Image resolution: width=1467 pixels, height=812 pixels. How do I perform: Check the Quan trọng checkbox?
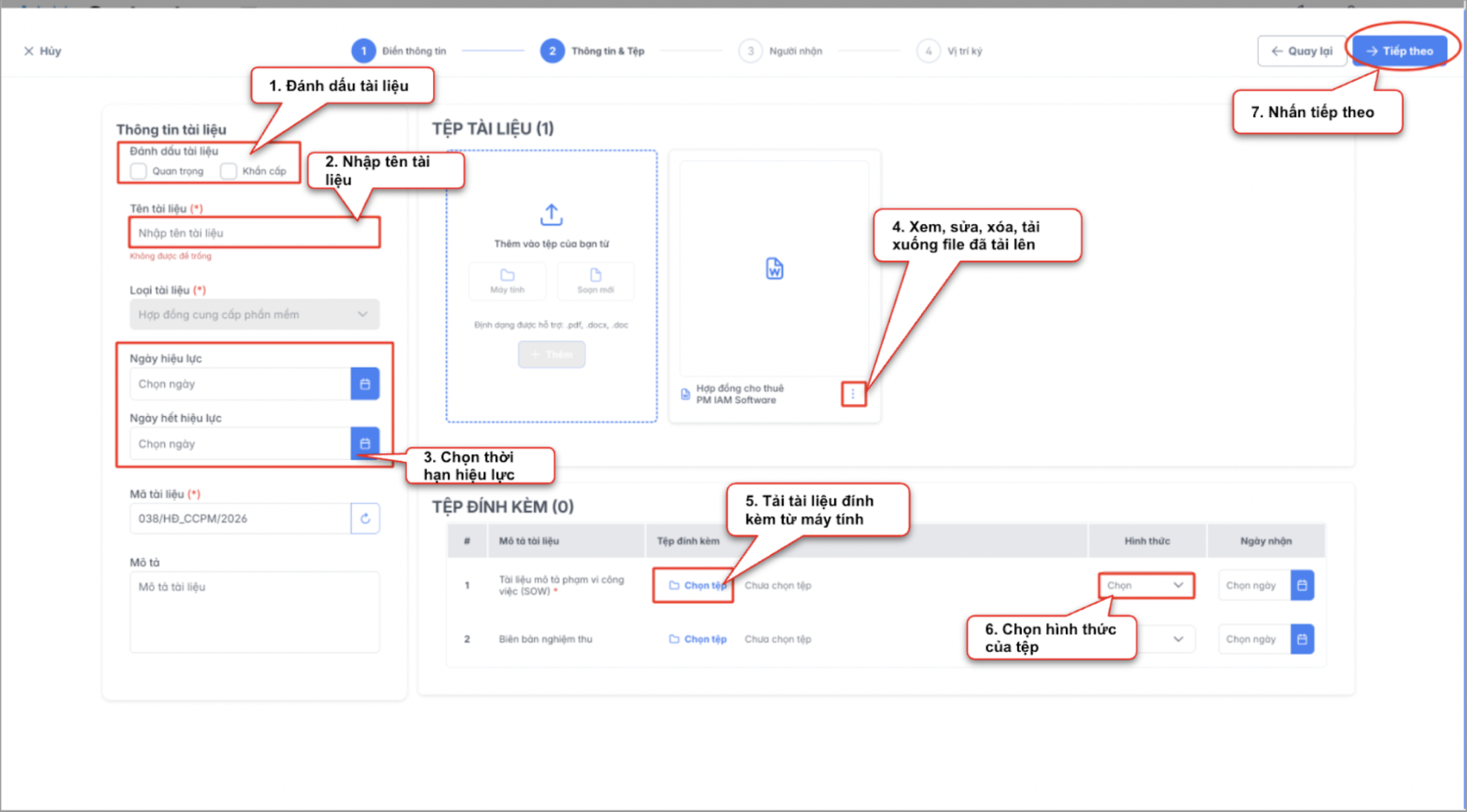pos(139,171)
